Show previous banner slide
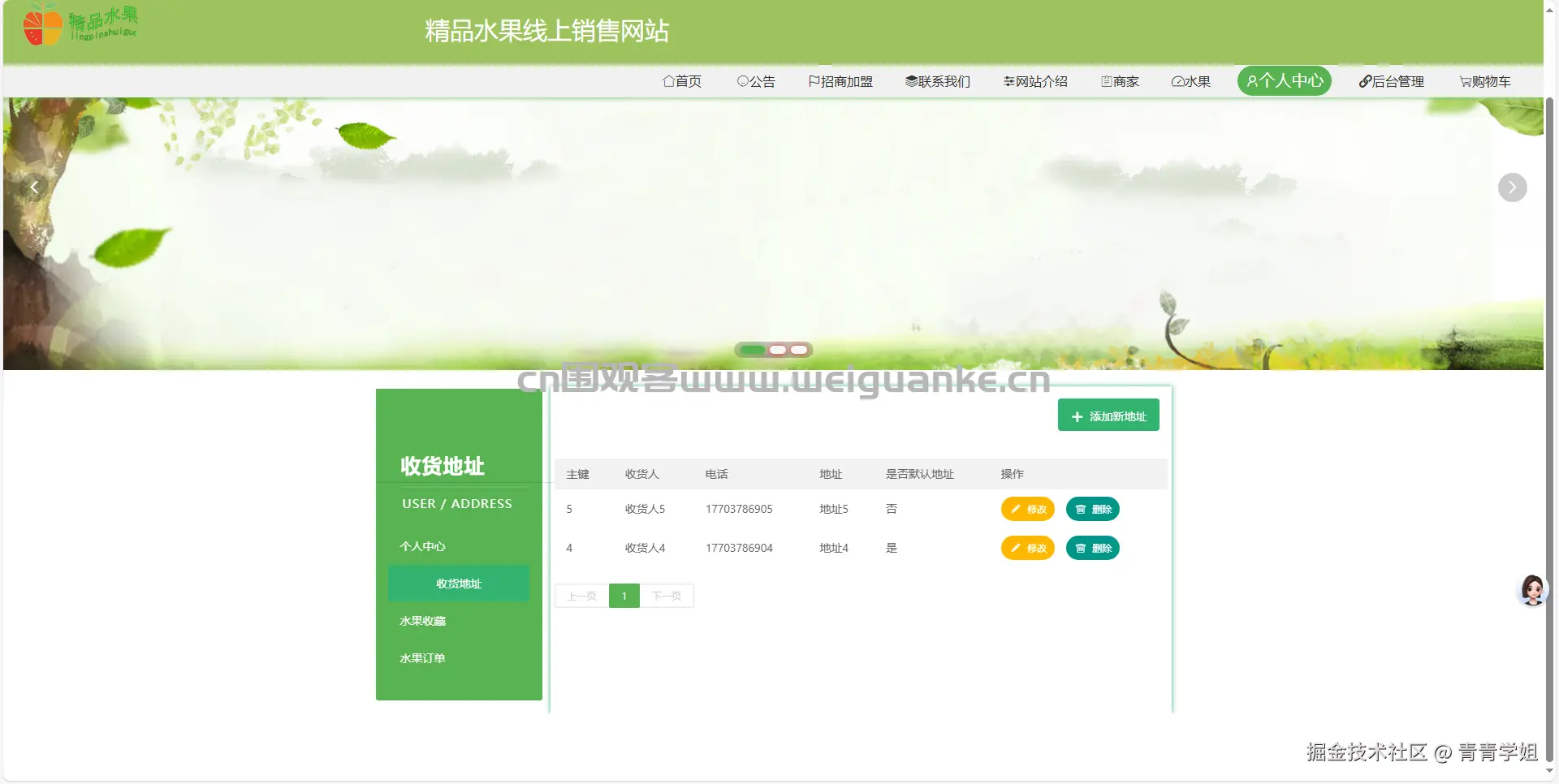This screenshot has height=784, width=1559. [x=34, y=187]
